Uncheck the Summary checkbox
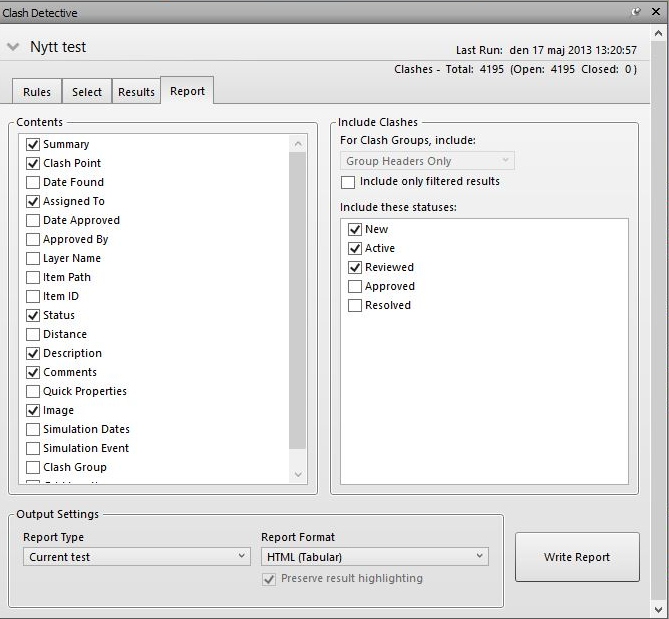Screen dimensions: 669x619 33,144
